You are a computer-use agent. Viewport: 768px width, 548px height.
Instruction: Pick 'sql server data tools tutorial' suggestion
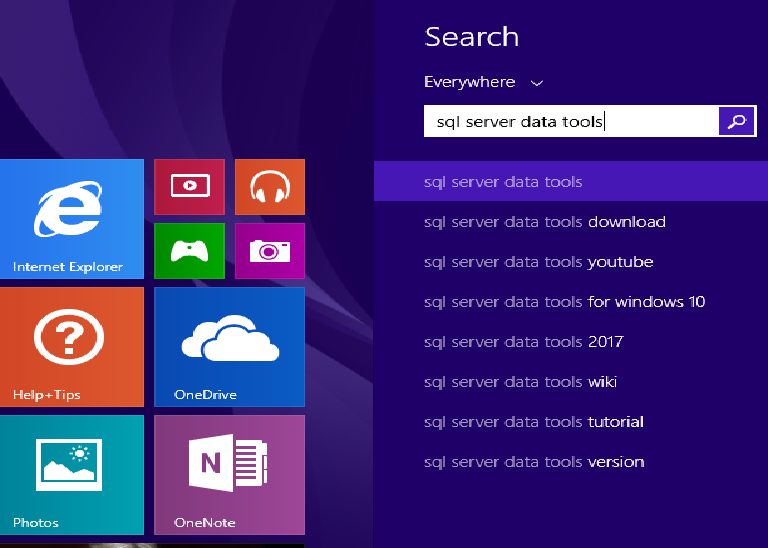[x=571, y=422]
